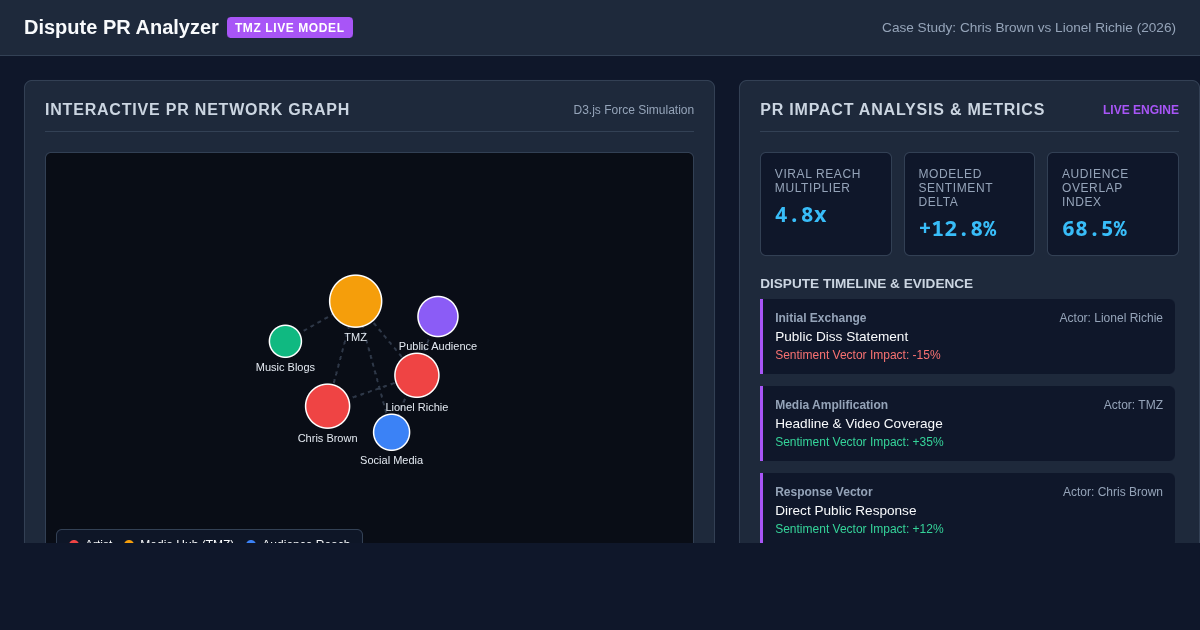Click the Dispute PR Analyzer title
This screenshot has height=630, width=1200.
[x=121, y=27]
